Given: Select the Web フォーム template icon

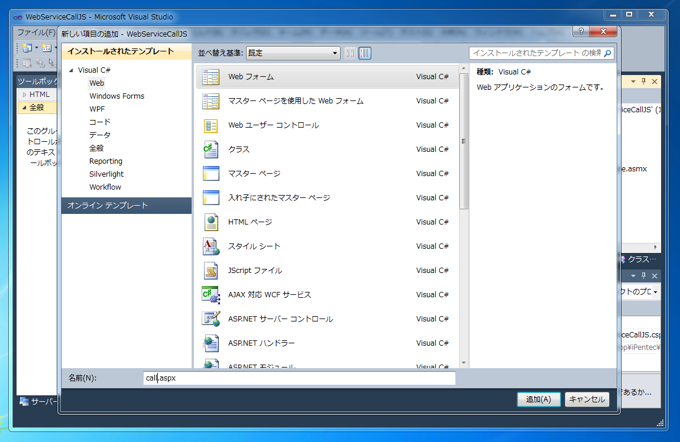Looking at the screenshot, I should coord(211,77).
